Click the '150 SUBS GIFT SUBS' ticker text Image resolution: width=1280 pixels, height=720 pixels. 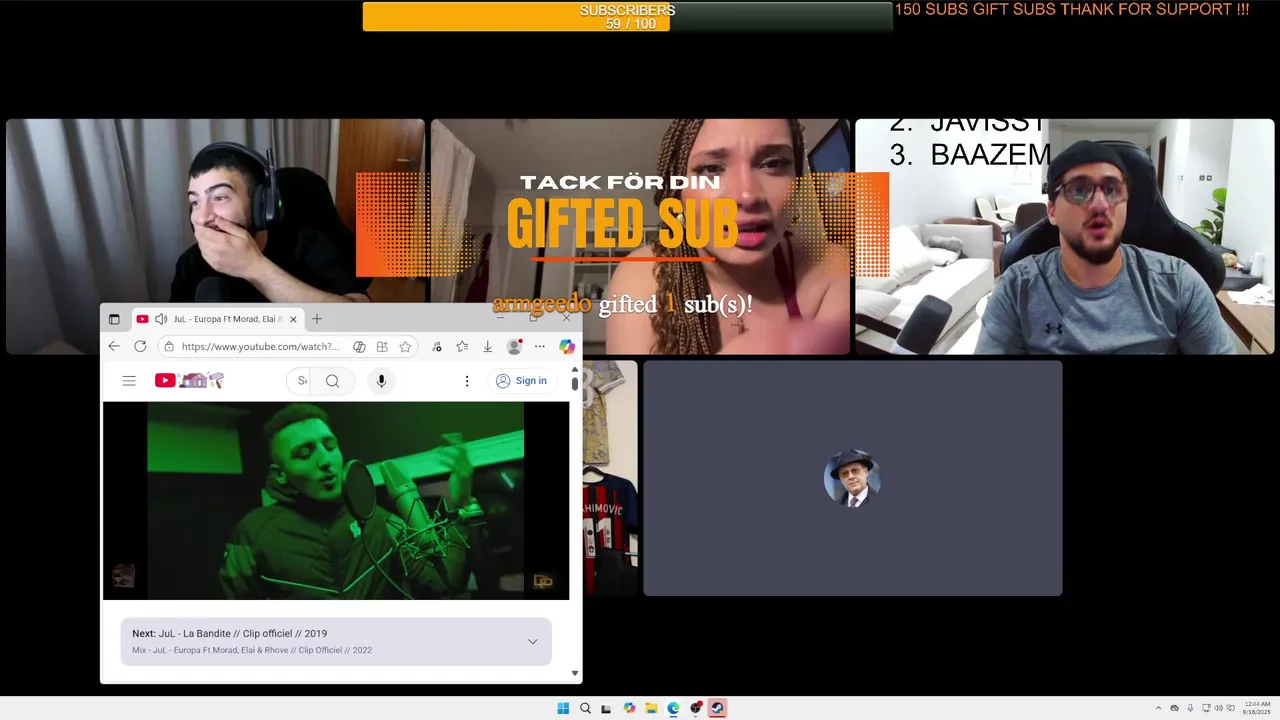(x=1072, y=10)
